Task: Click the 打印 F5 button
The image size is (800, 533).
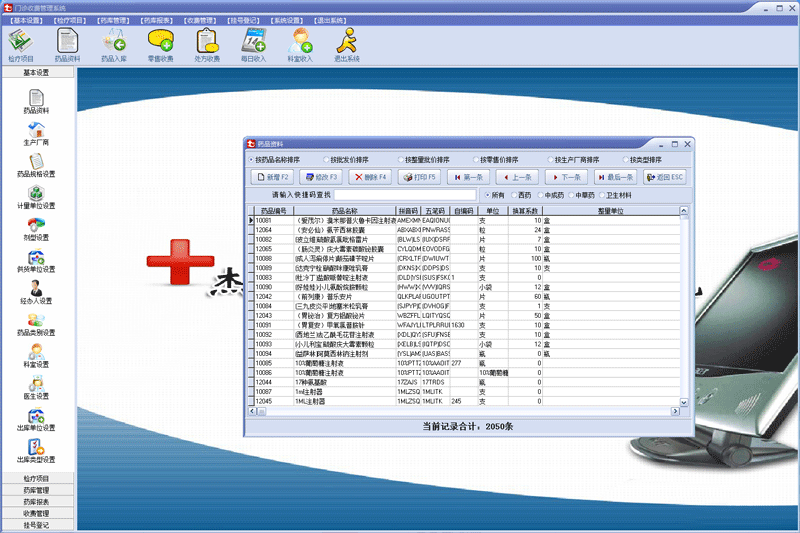Action: click(419, 177)
